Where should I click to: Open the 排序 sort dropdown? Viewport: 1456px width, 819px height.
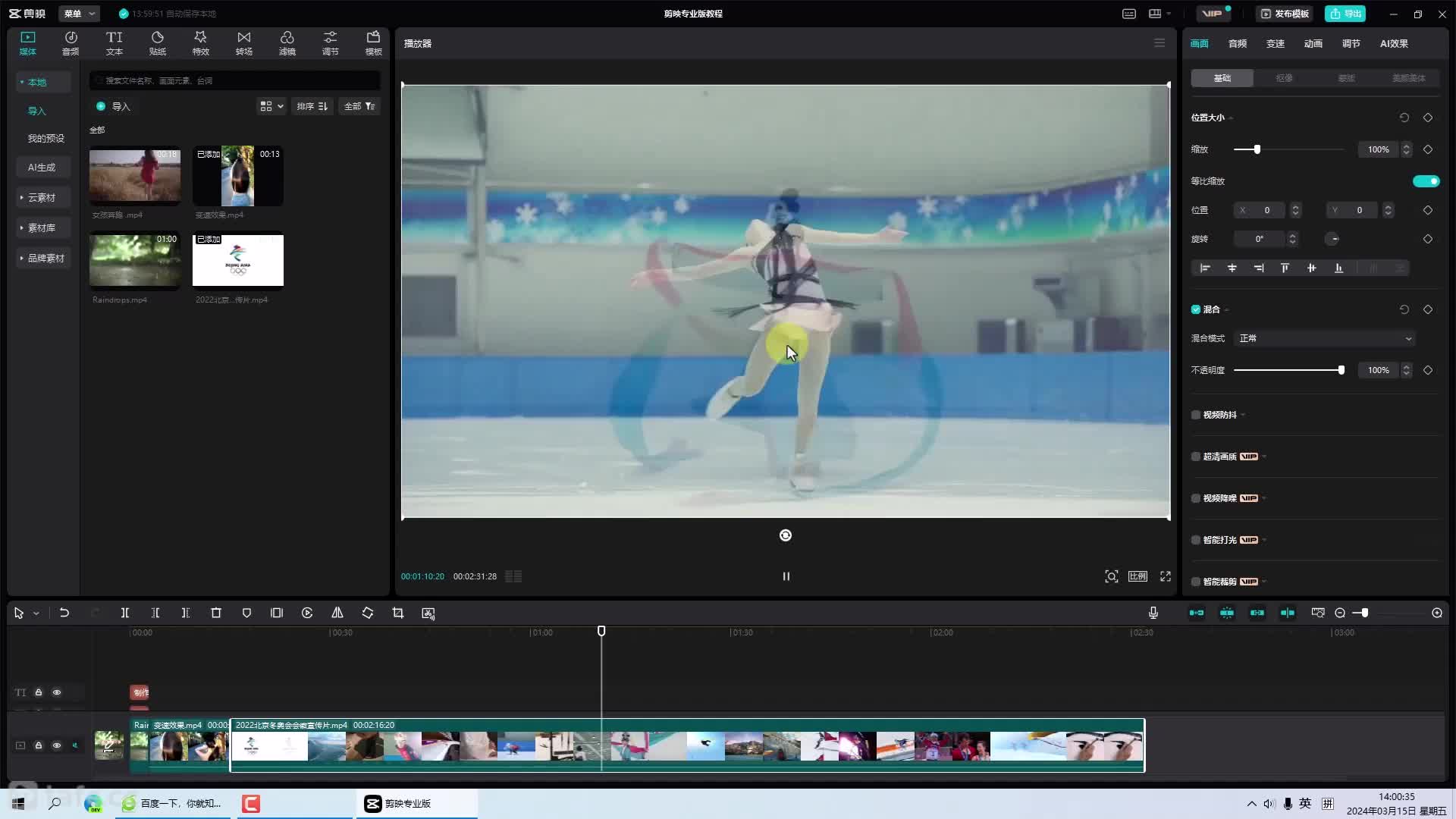(x=312, y=106)
